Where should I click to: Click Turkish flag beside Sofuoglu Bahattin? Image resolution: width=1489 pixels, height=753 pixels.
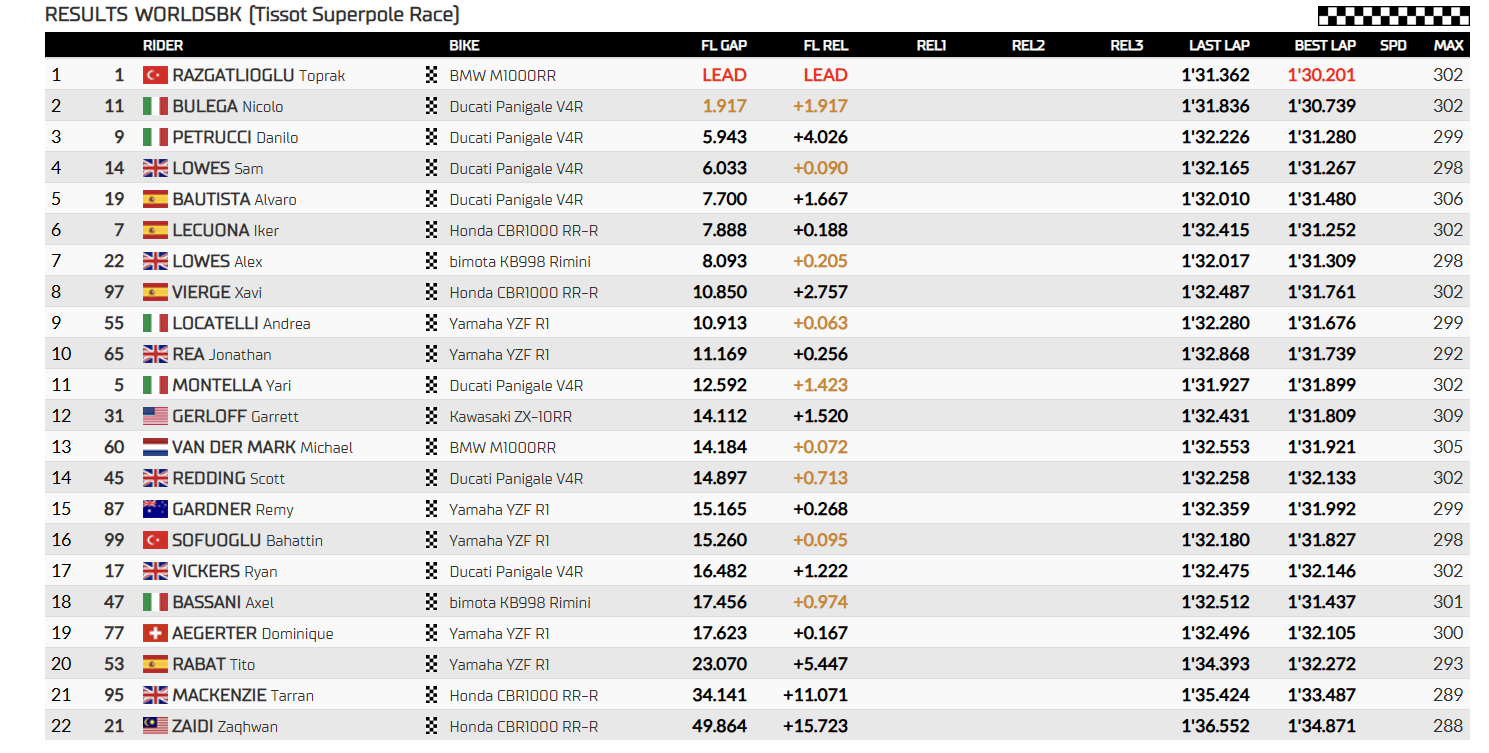tap(155, 540)
